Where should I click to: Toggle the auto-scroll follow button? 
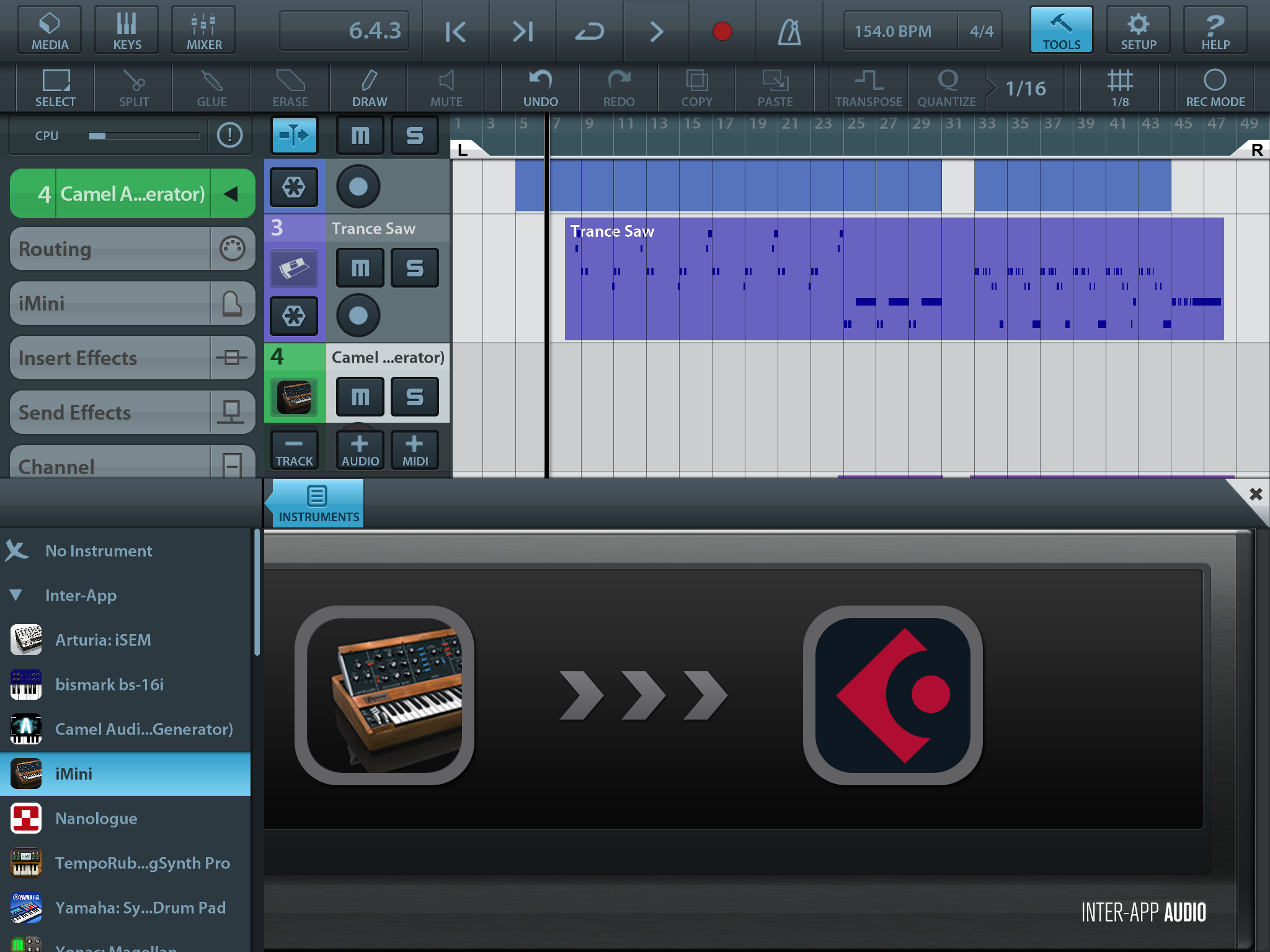[295, 135]
